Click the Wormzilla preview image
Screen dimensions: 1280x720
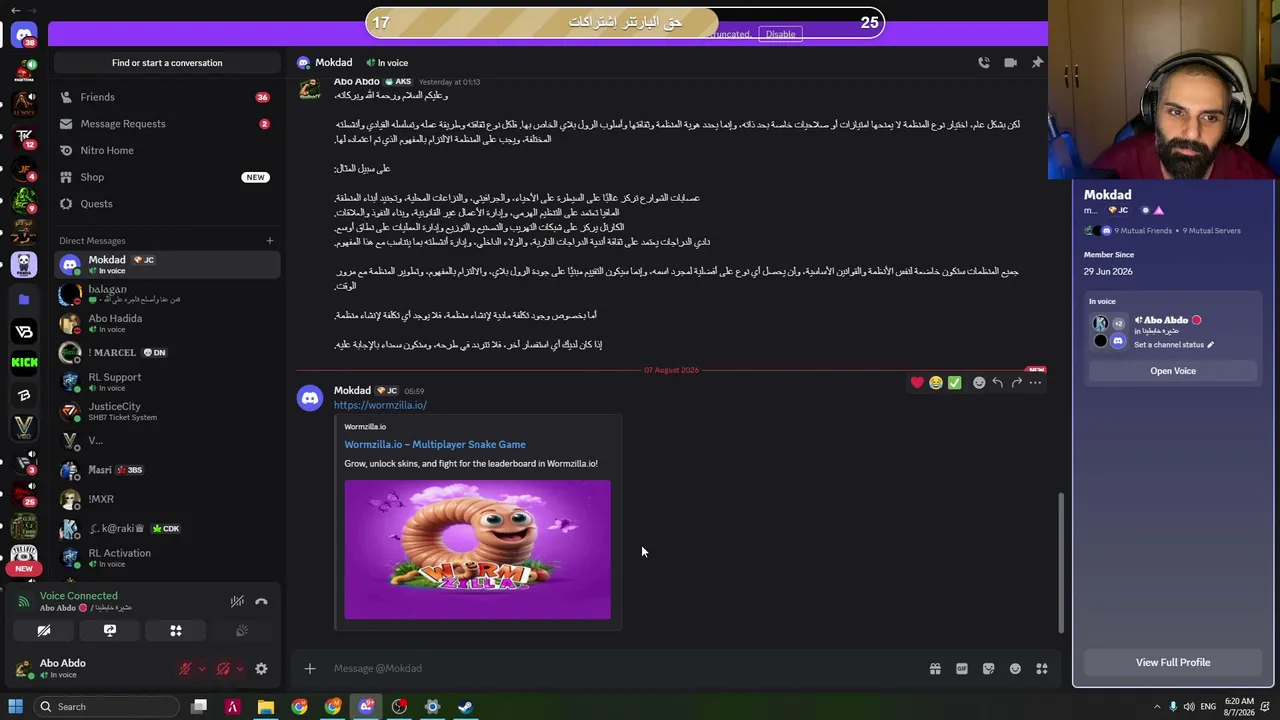477,549
